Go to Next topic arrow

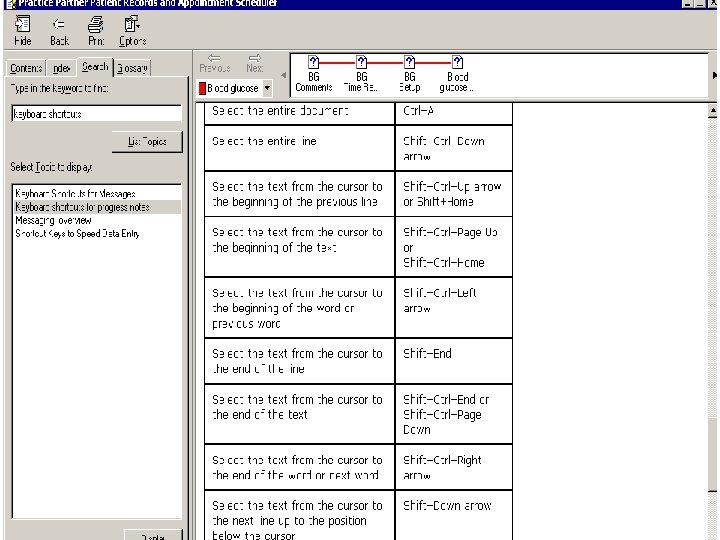255,63
